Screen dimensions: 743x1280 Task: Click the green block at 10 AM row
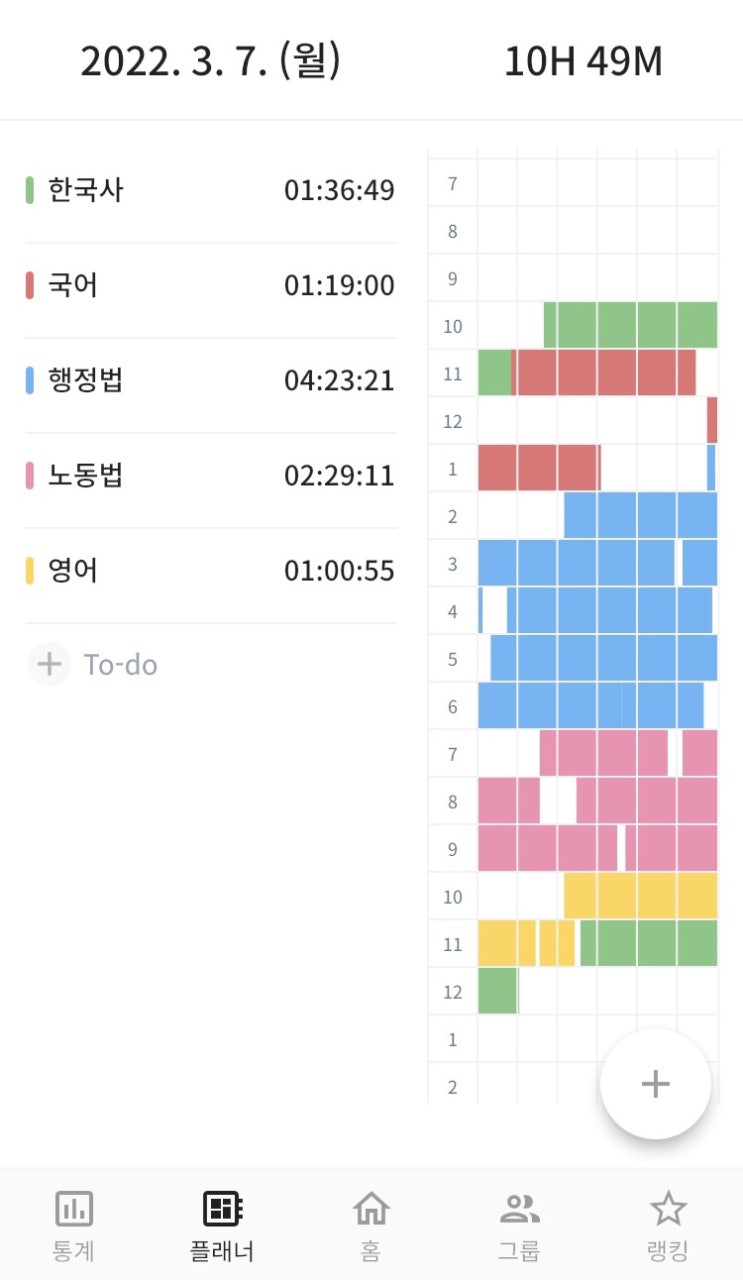coord(630,325)
